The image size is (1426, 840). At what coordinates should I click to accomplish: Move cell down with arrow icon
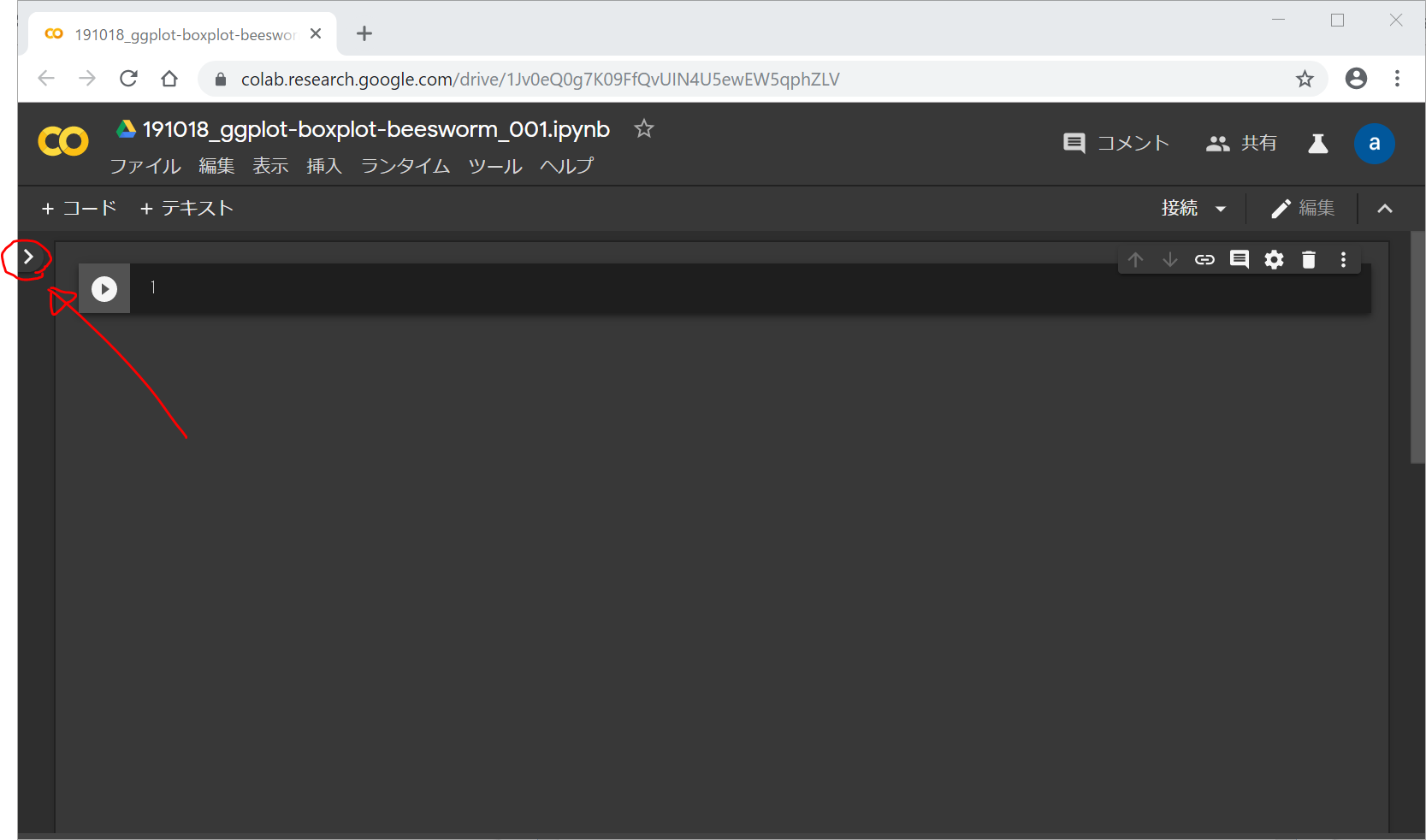tap(1169, 260)
